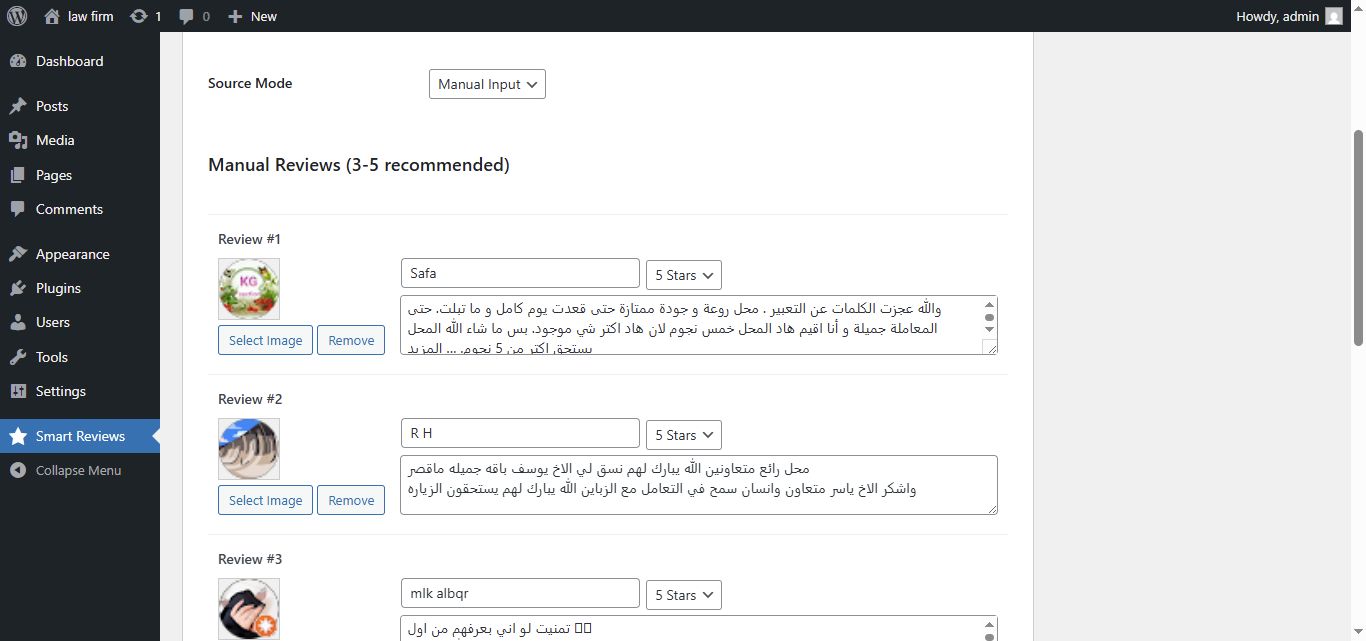Image resolution: width=1366 pixels, height=641 pixels.
Task: Click Review #2 avatar thumbnail
Action: coord(249,449)
